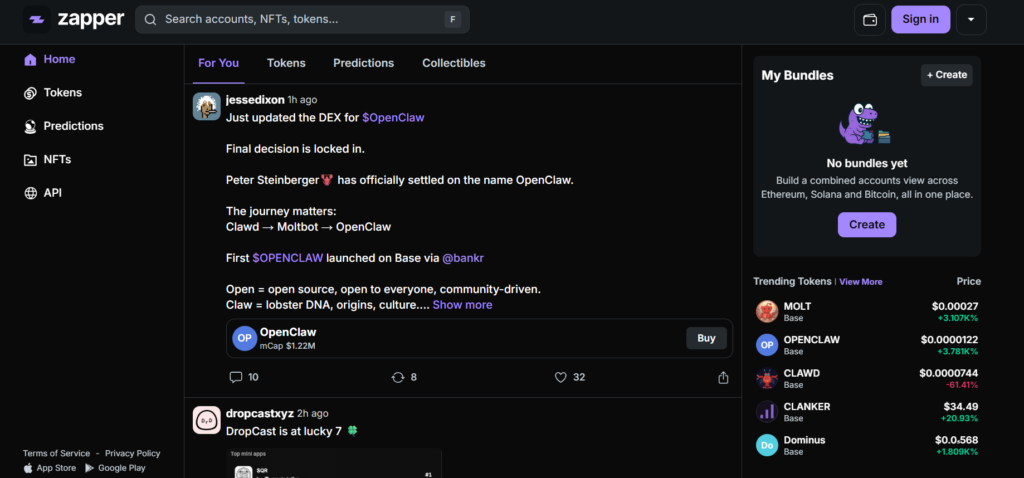Screen dimensions: 1024x478
Task: Open jessedixon's avatar
Action: click(x=206, y=106)
